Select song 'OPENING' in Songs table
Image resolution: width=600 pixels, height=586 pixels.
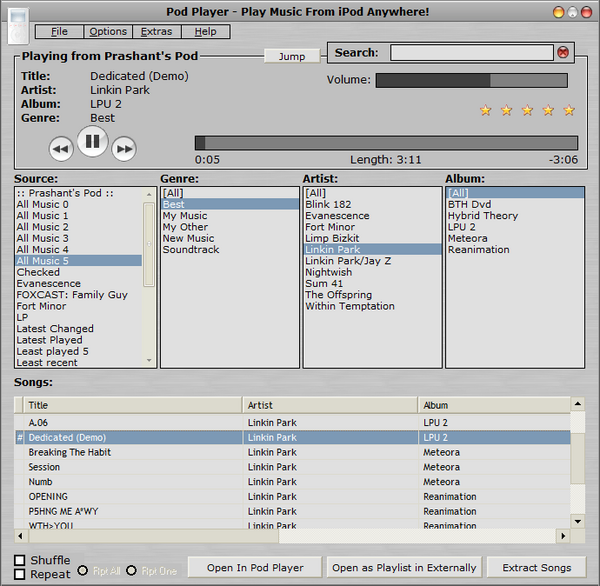click(293, 496)
